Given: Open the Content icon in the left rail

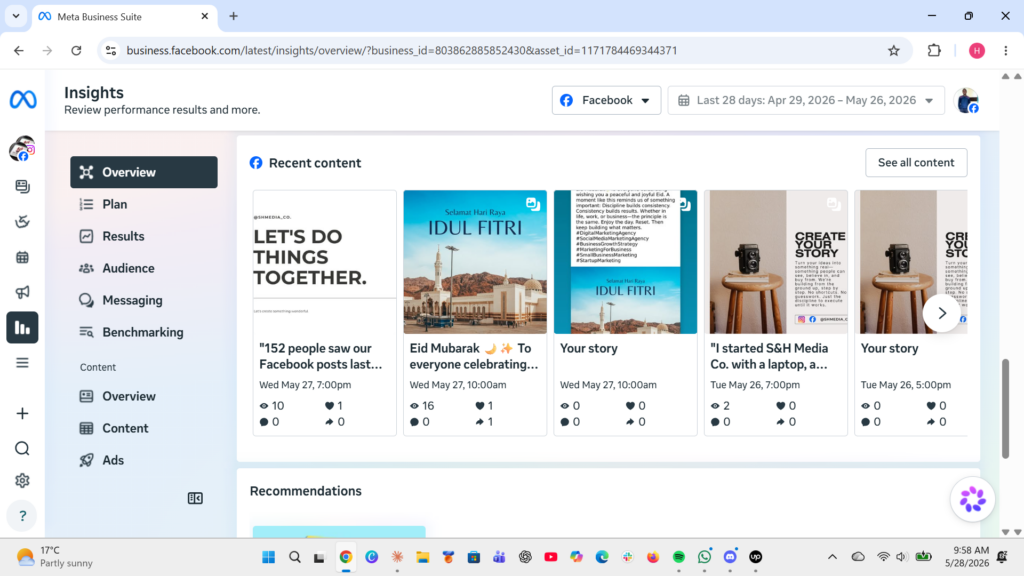Looking at the screenshot, I should pos(22,187).
